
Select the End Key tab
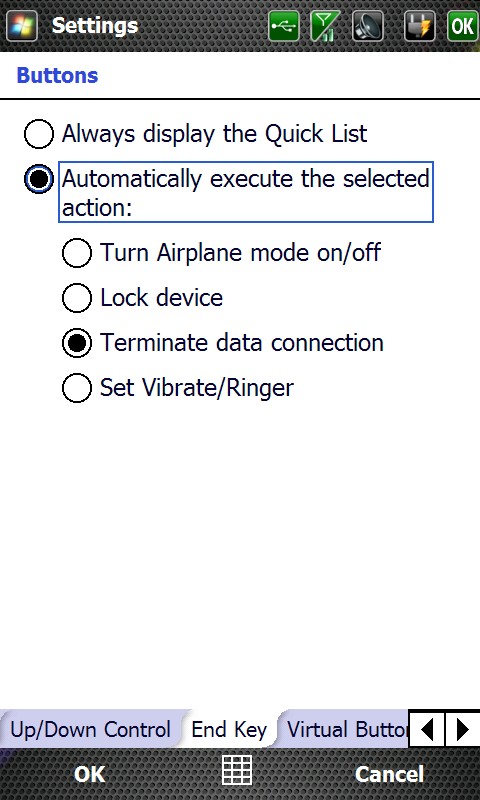(x=229, y=730)
